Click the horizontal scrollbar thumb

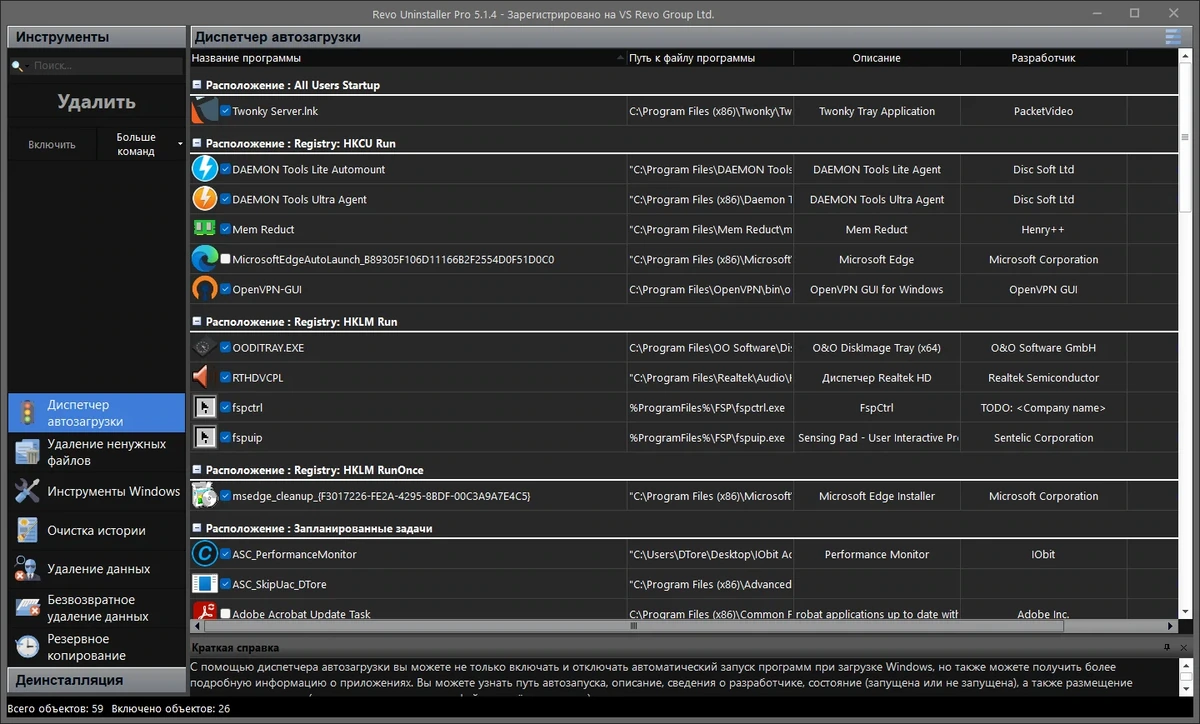pos(633,626)
